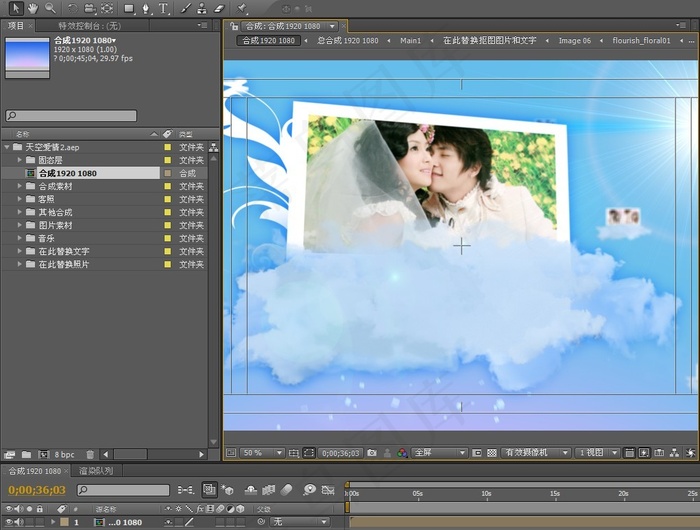Toggle draft 3D in timeline
The image size is (700, 530).
[227, 490]
